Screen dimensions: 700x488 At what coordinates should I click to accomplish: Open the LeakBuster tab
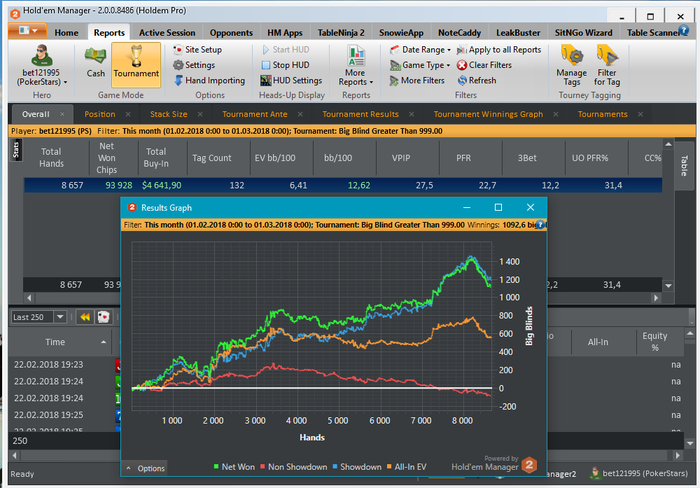click(518, 33)
